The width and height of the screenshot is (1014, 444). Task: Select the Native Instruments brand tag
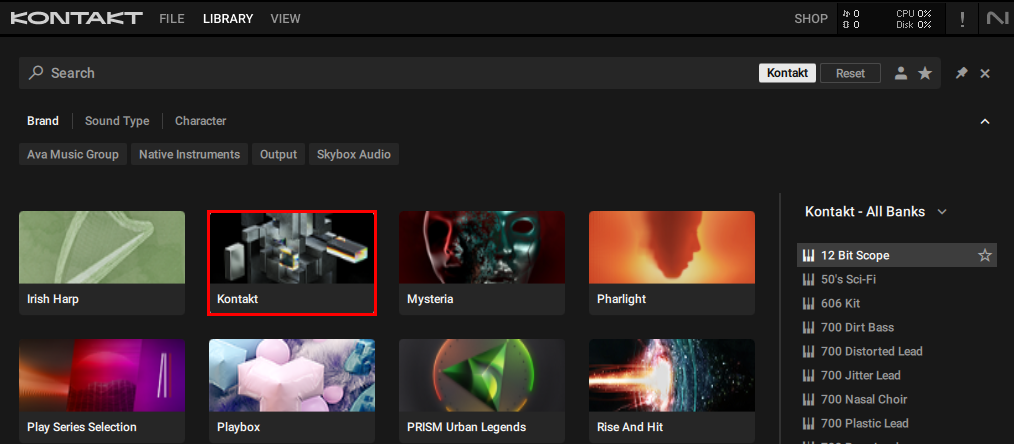tap(189, 154)
